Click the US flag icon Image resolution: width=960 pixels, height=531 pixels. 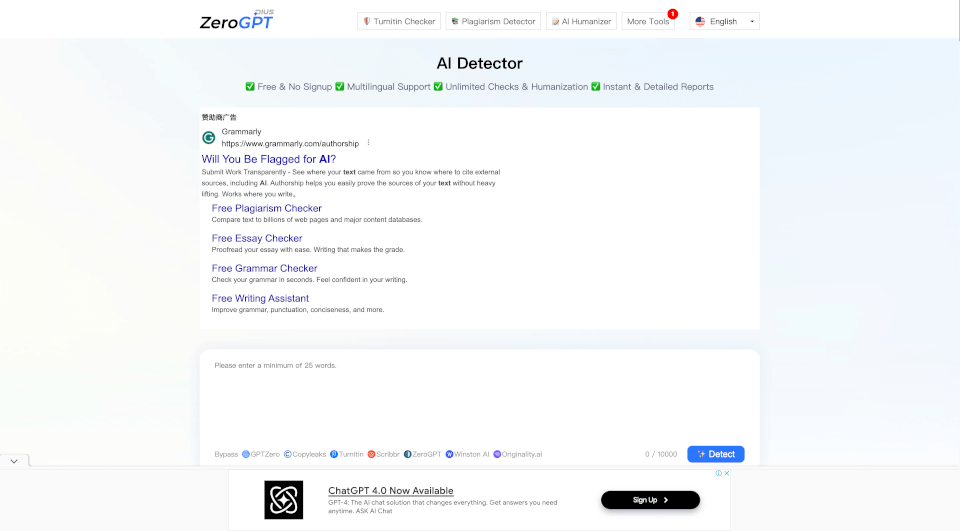pyautogui.click(x=700, y=21)
